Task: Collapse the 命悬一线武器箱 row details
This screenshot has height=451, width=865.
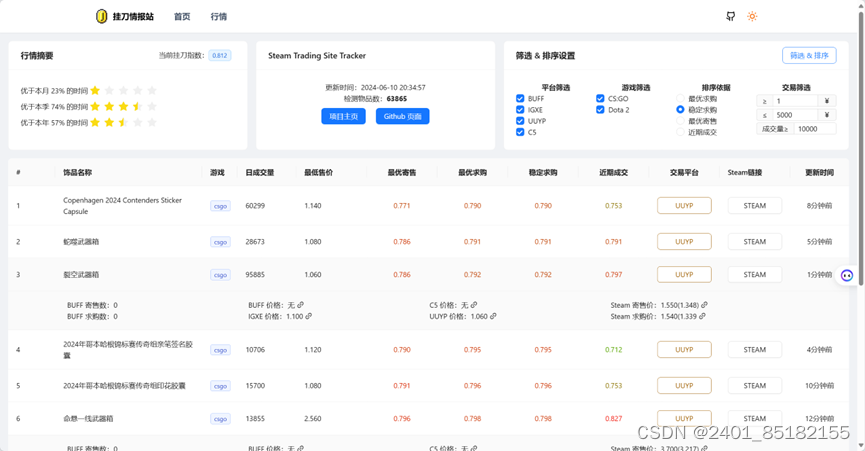Action: pos(429,418)
